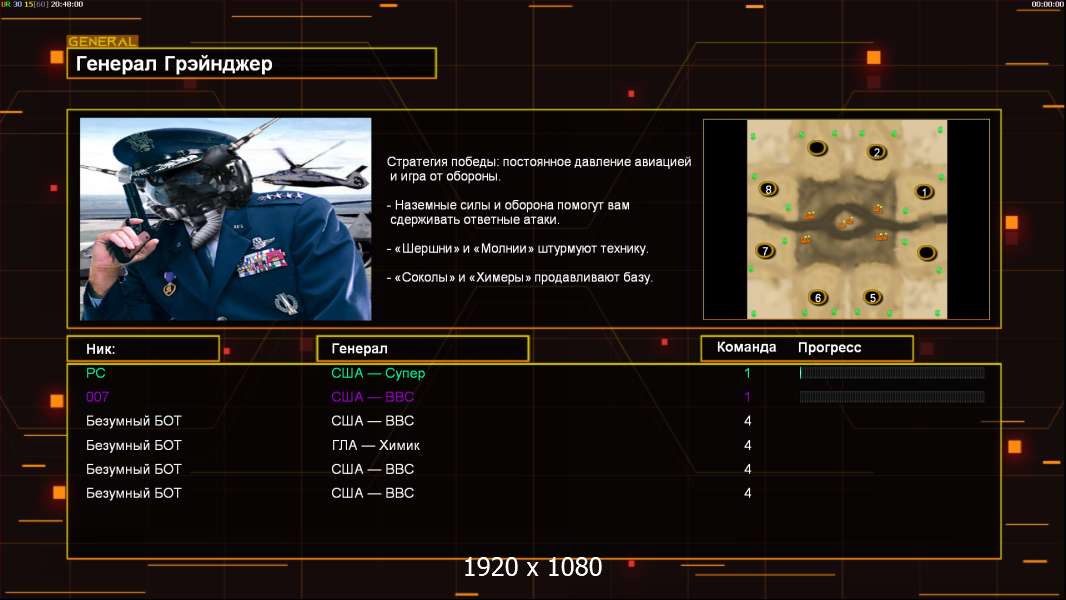
Task: Select start position 1 on the minimap
Action: [x=923, y=192]
